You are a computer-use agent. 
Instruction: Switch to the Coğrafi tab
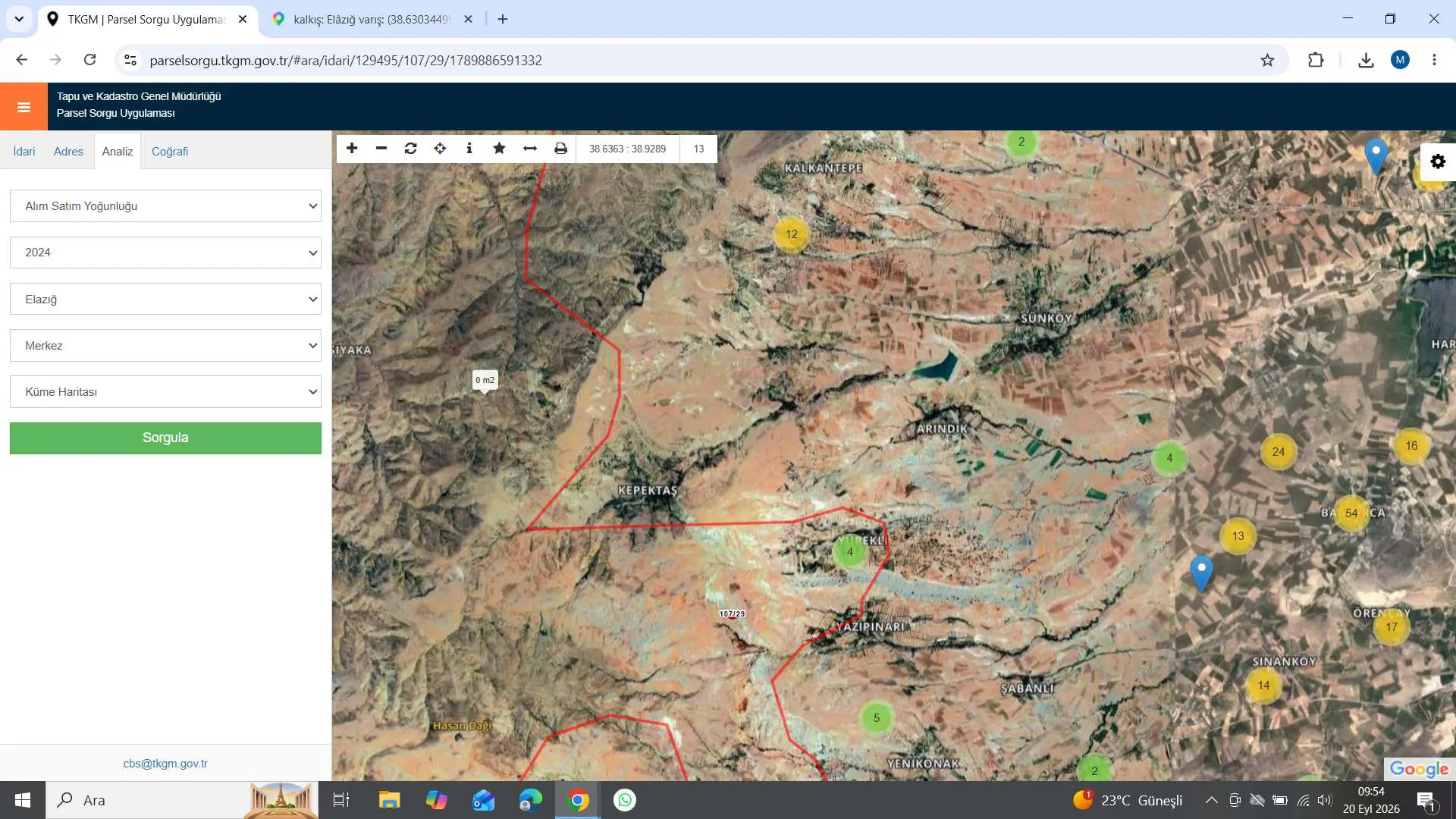point(170,152)
